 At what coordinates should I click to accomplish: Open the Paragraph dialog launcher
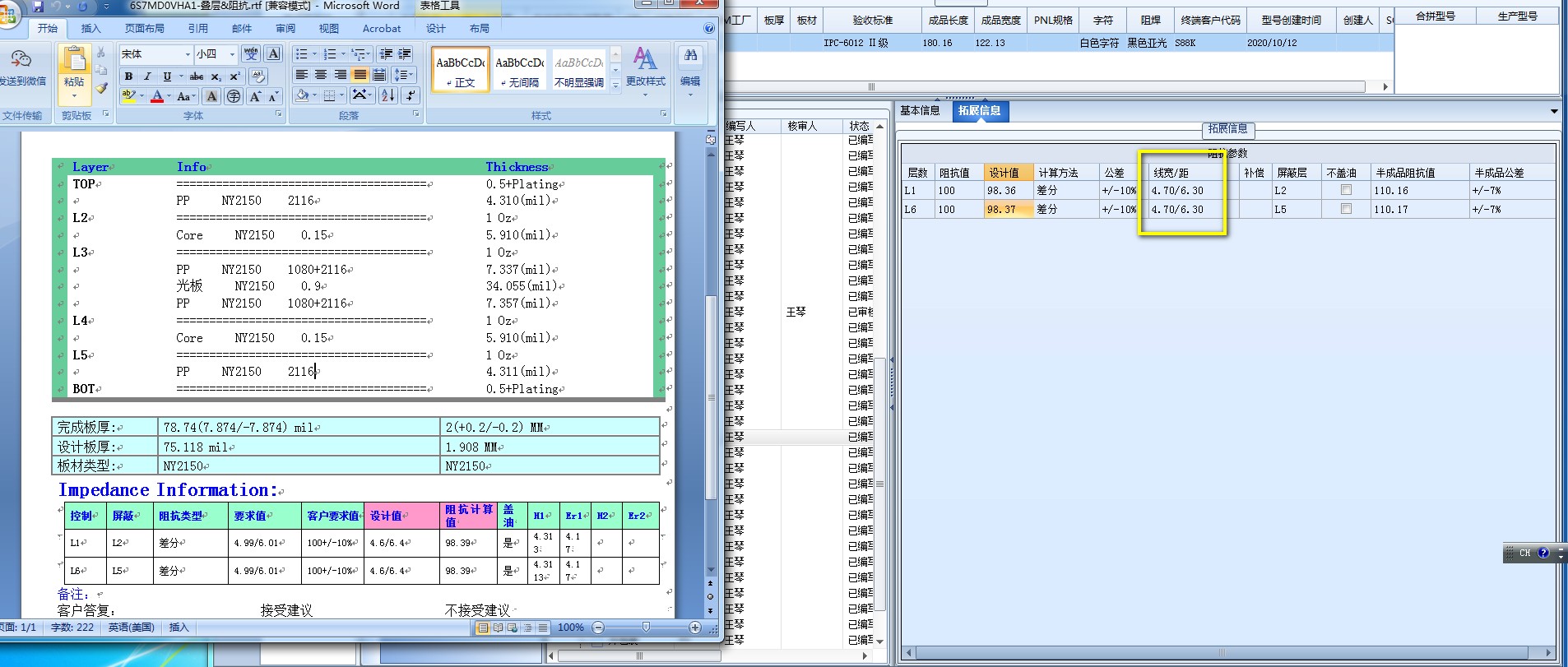click(x=415, y=115)
